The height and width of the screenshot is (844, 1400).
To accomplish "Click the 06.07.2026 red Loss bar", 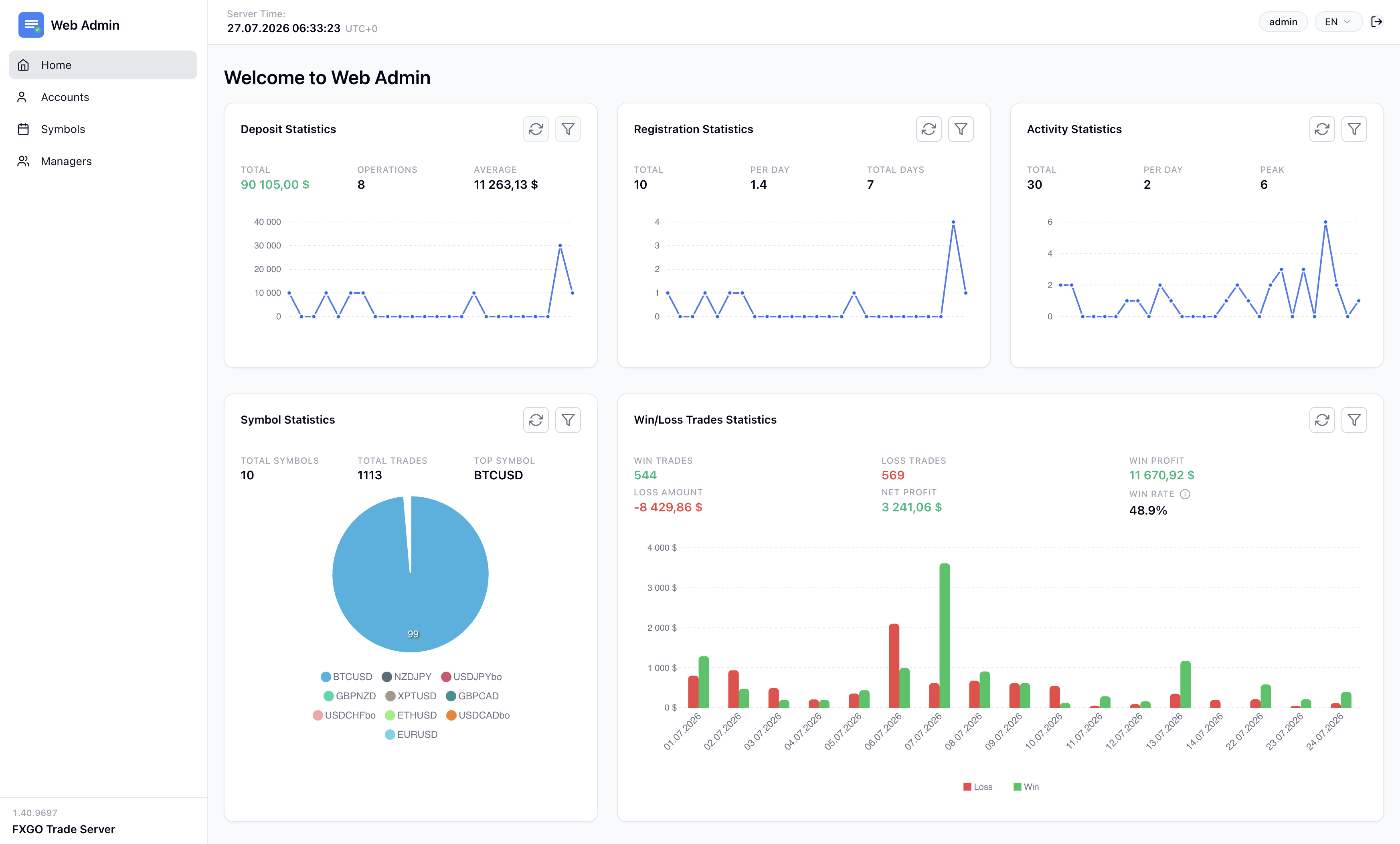I will (x=894, y=666).
